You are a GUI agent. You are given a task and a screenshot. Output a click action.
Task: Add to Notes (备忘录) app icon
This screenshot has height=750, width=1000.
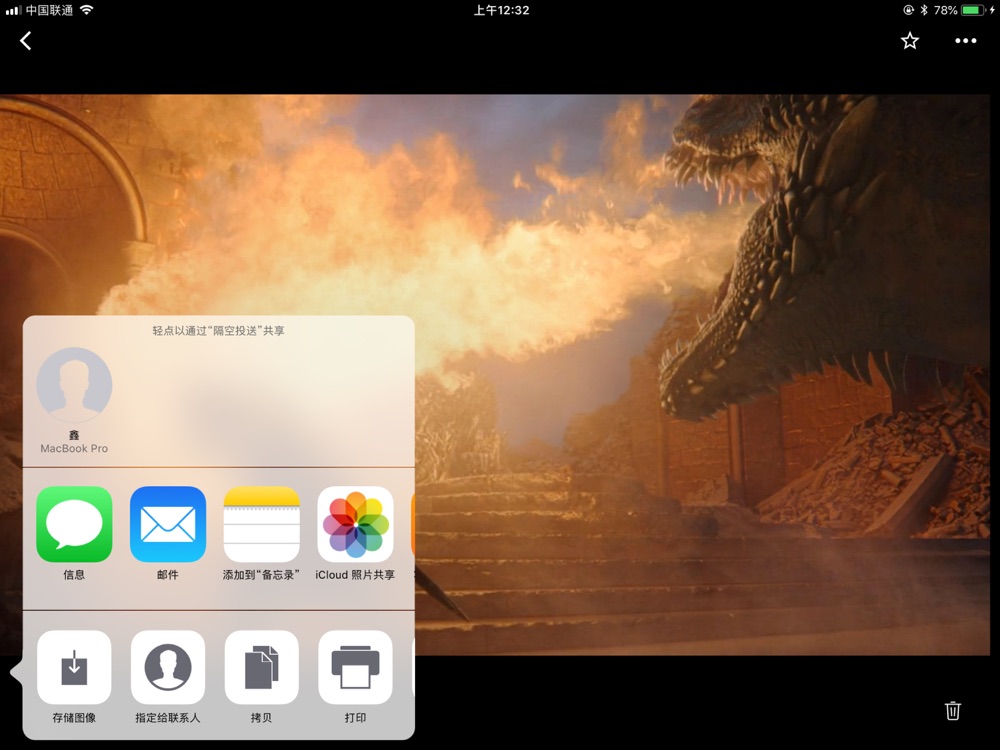click(x=261, y=525)
